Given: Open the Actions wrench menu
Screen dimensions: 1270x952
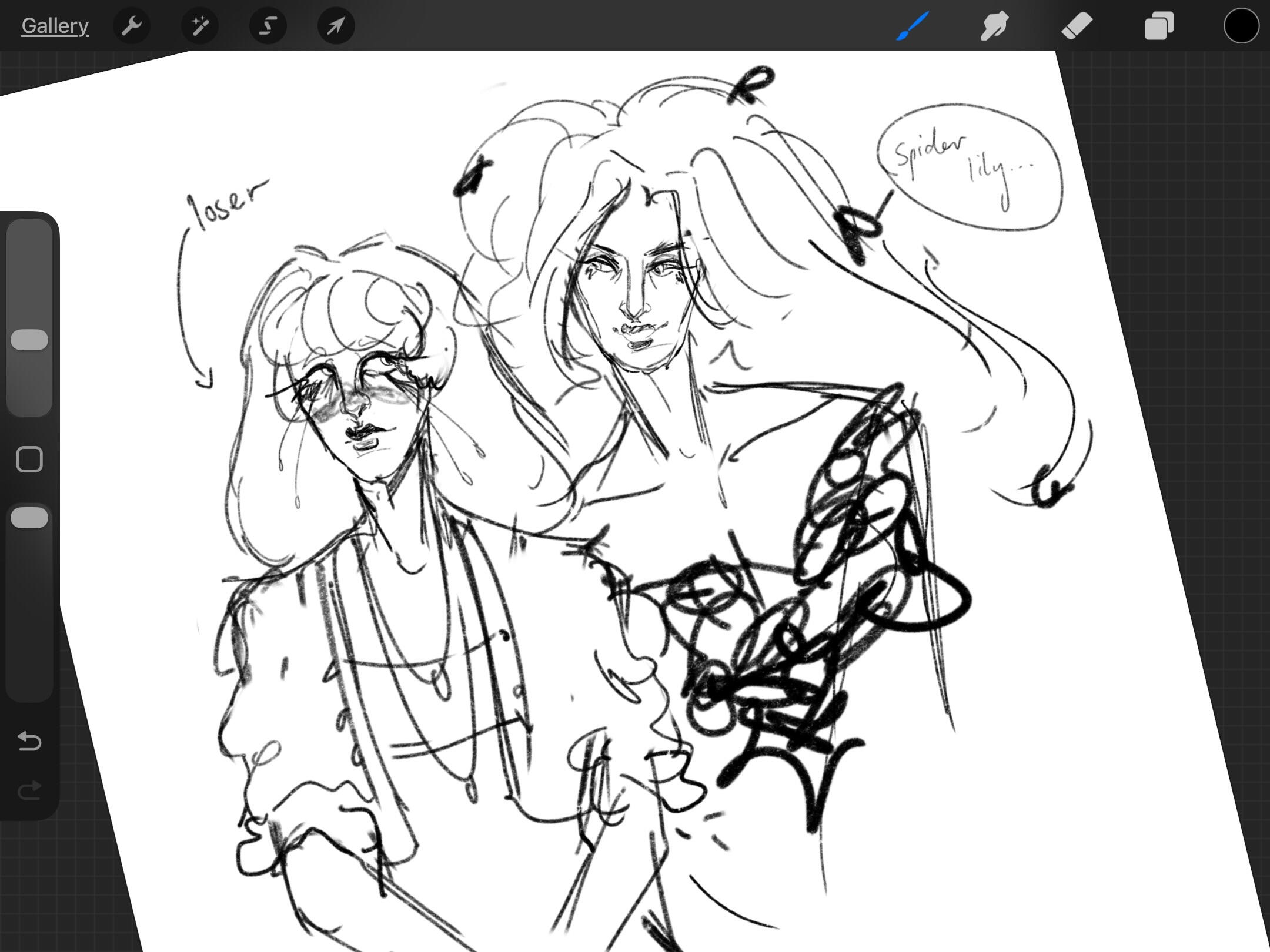Looking at the screenshot, I should 132,26.
